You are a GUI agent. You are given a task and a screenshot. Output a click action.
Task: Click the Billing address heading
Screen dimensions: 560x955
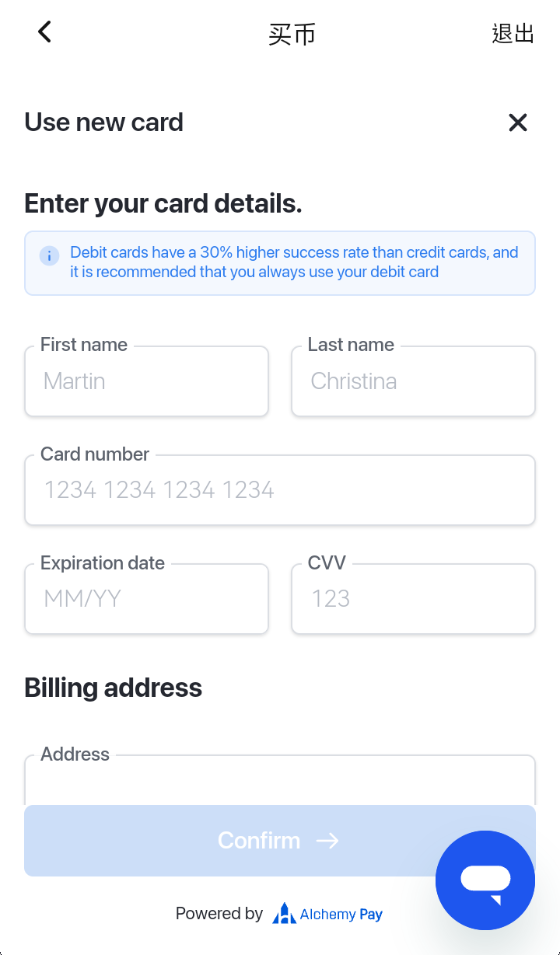[x=113, y=688]
